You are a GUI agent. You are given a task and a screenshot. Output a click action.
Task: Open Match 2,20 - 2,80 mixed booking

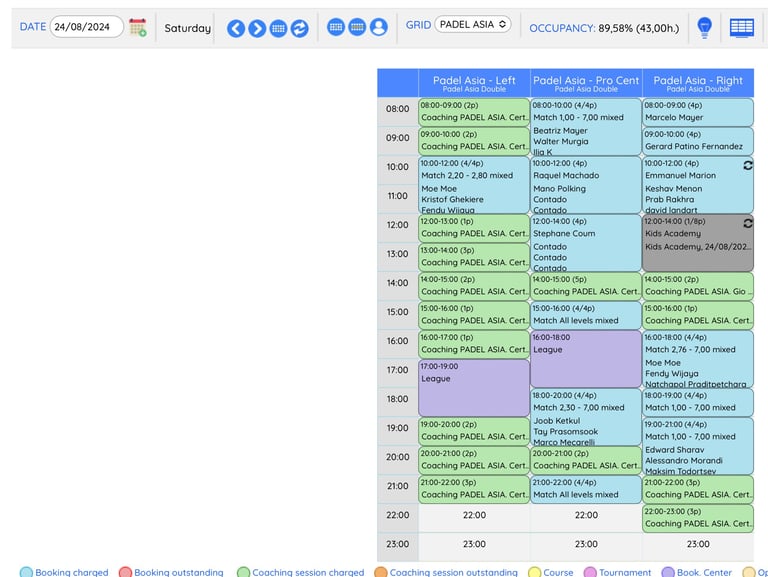(474, 185)
